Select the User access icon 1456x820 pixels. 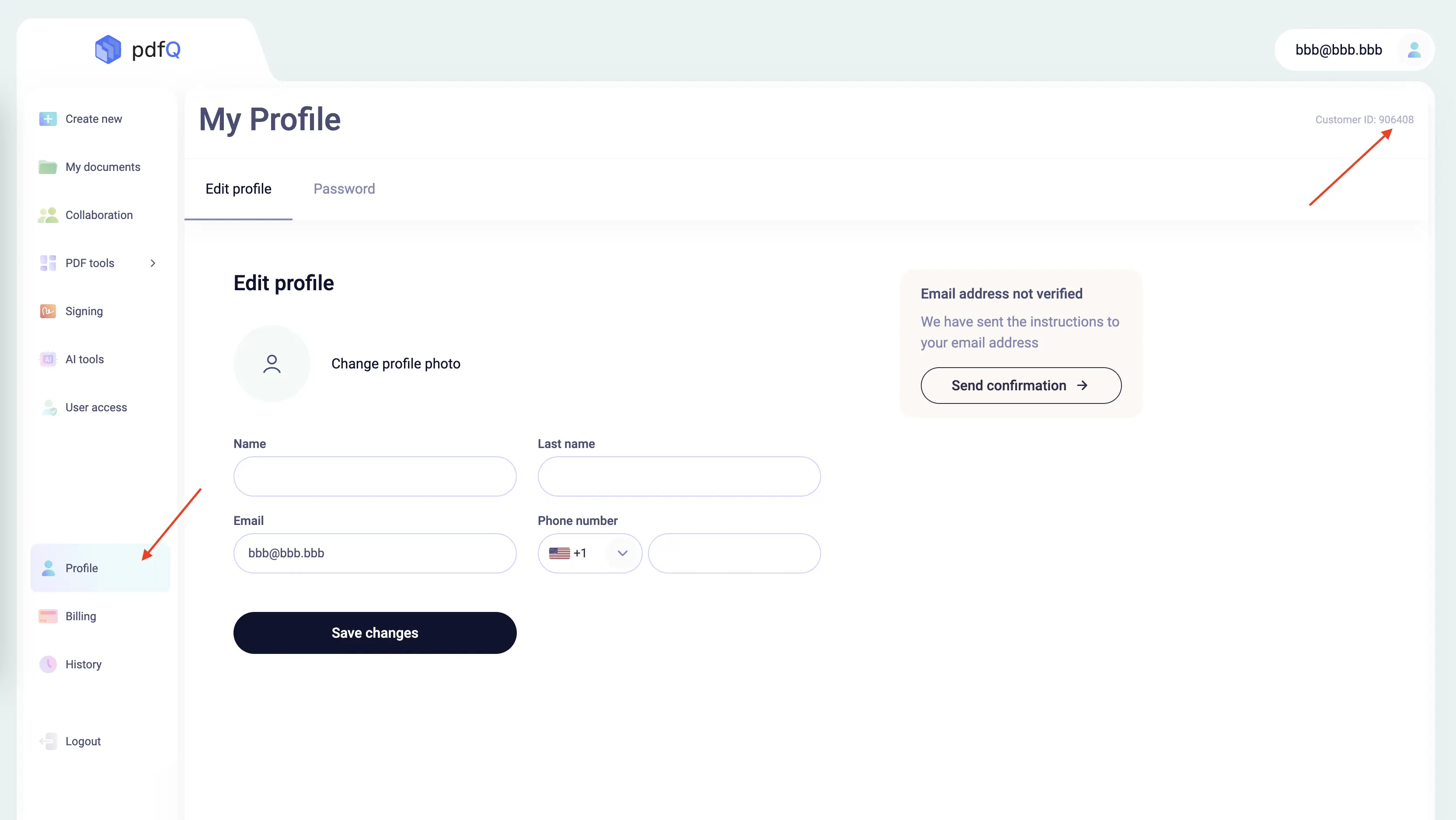48,407
